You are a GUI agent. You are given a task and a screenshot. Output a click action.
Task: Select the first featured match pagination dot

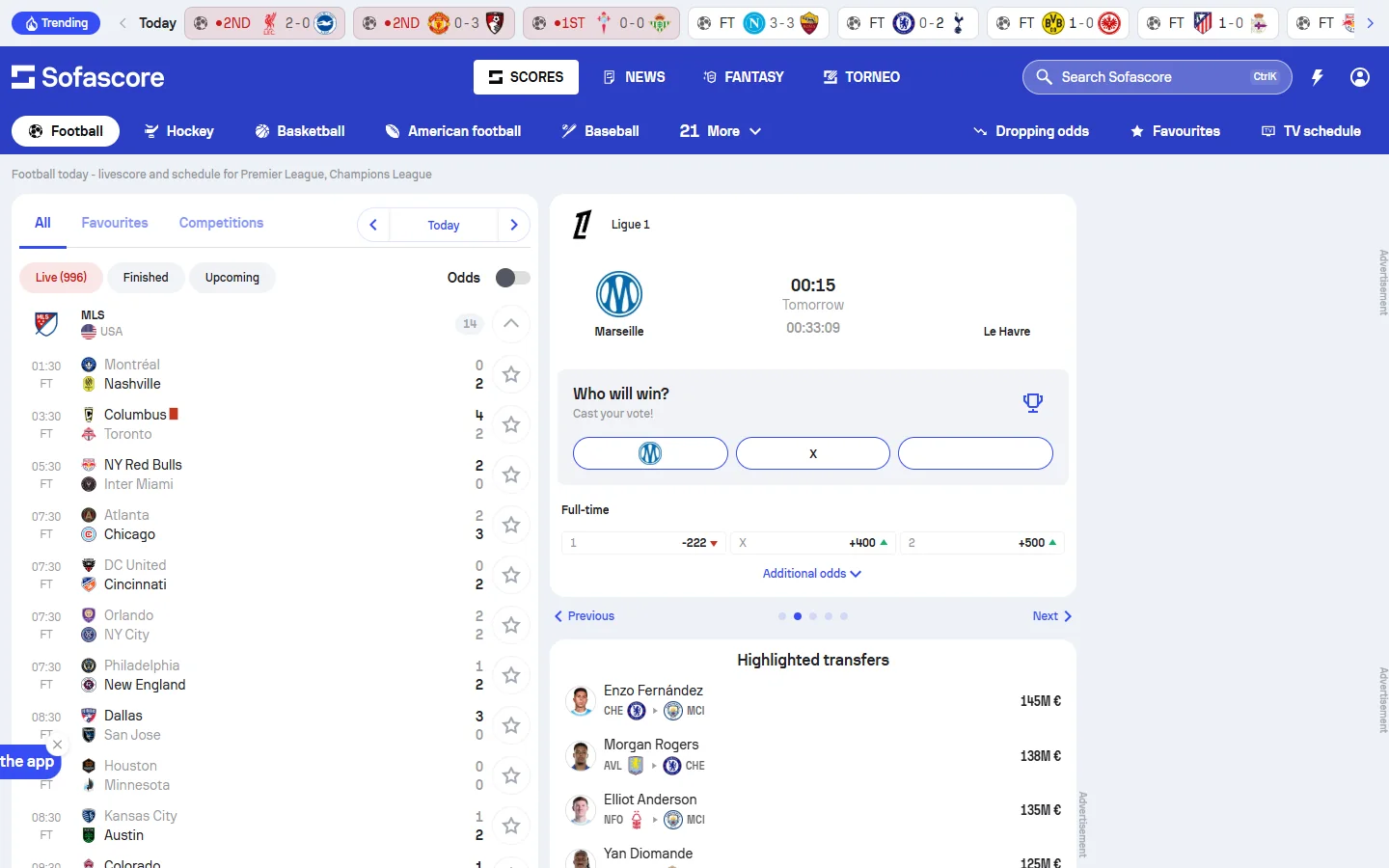[782, 616]
